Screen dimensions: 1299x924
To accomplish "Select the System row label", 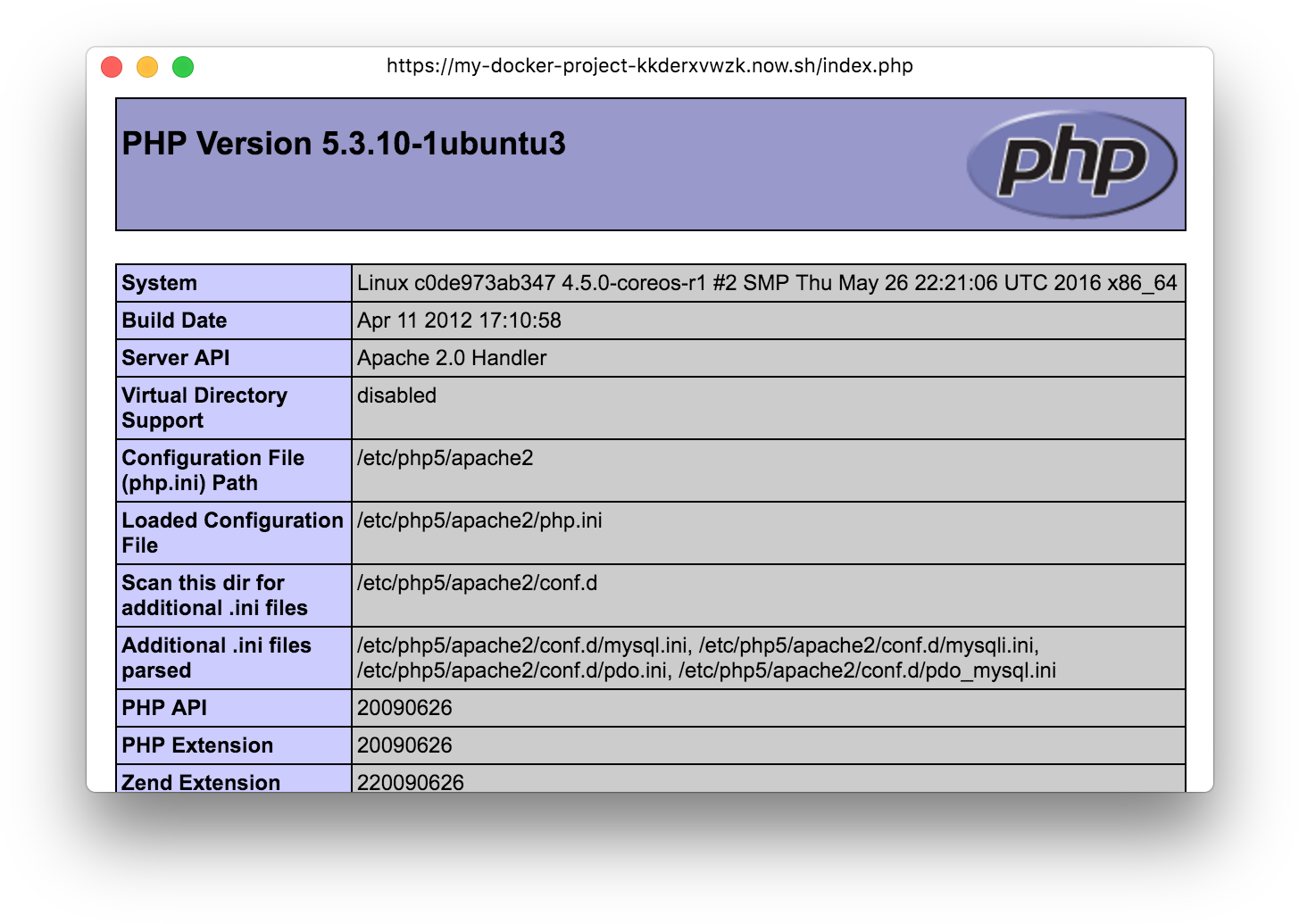I will click(160, 283).
